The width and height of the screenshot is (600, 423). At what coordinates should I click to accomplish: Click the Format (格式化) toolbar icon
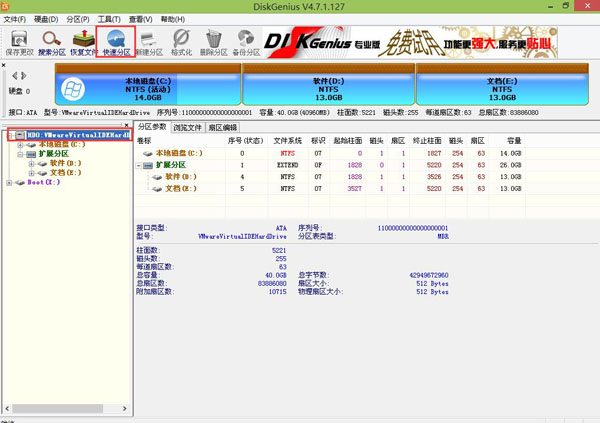(x=181, y=41)
